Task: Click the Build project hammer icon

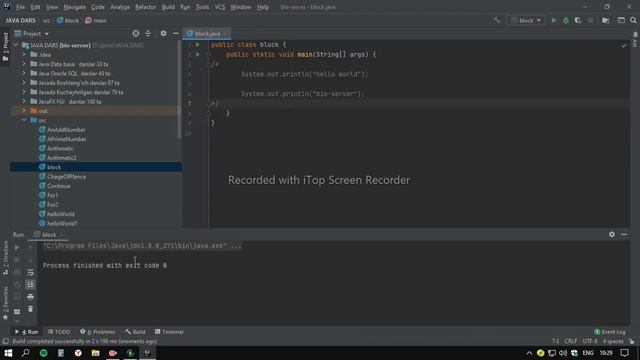Action: point(497,20)
